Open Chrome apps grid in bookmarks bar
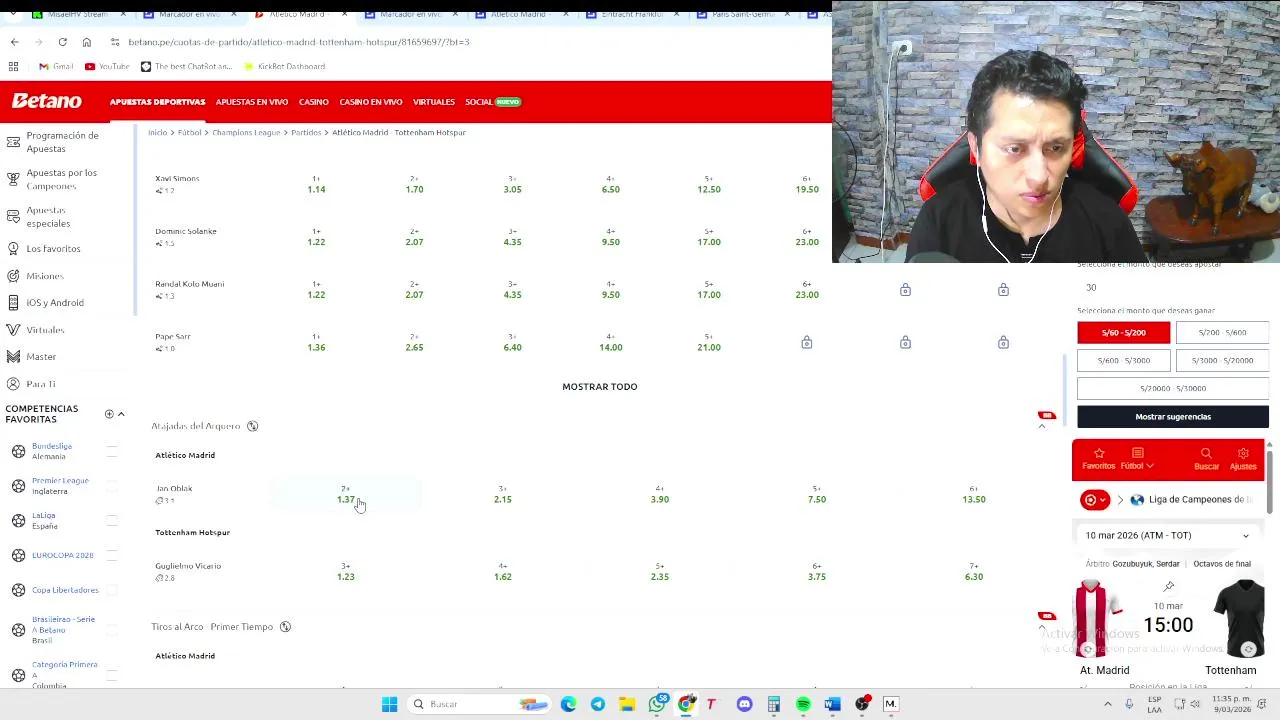Screen dimensions: 1280x720 [x=14, y=66]
